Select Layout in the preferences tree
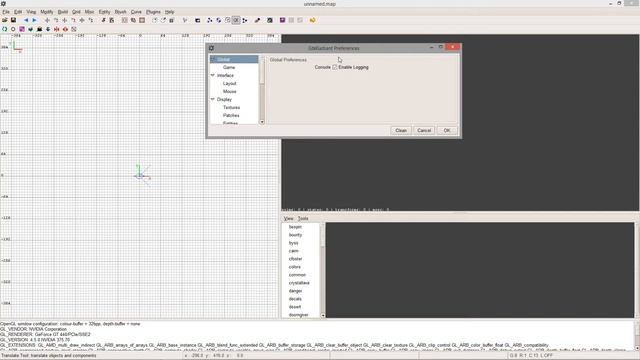Image resolution: width=640 pixels, height=360 pixels. click(x=229, y=83)
